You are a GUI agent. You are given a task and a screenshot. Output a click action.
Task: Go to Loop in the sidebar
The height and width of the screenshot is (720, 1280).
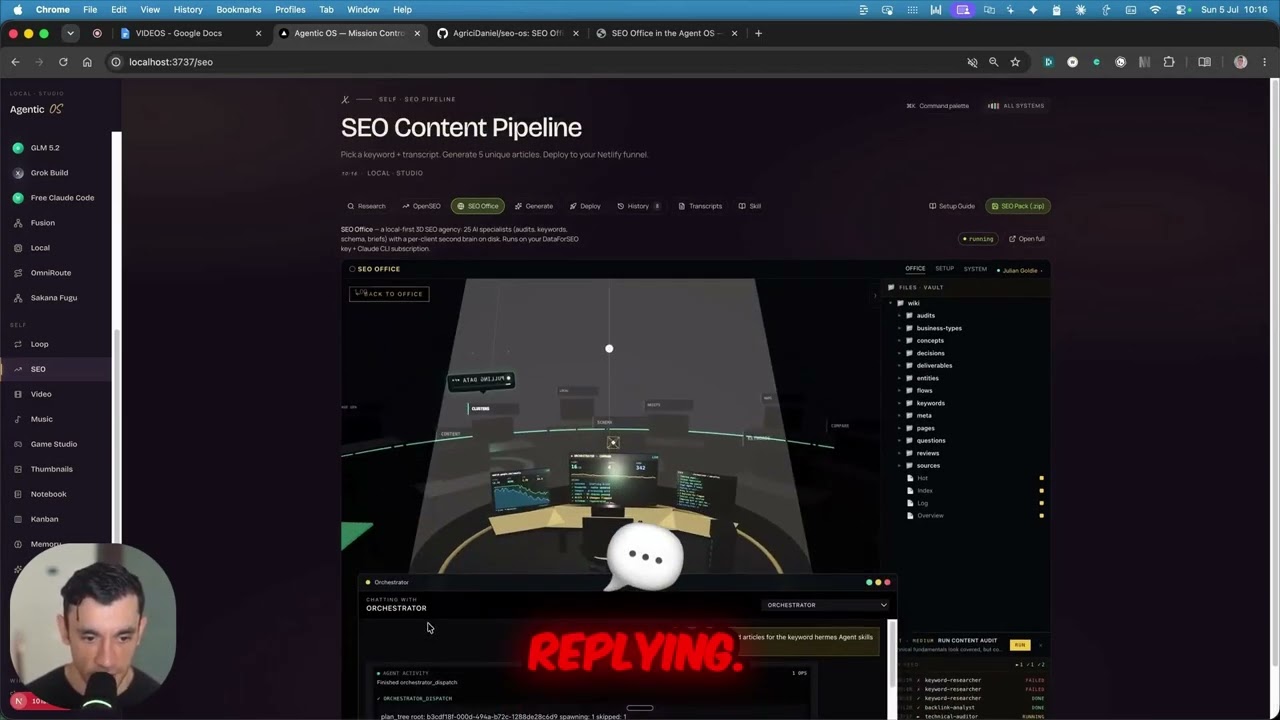tap(39, 344)
